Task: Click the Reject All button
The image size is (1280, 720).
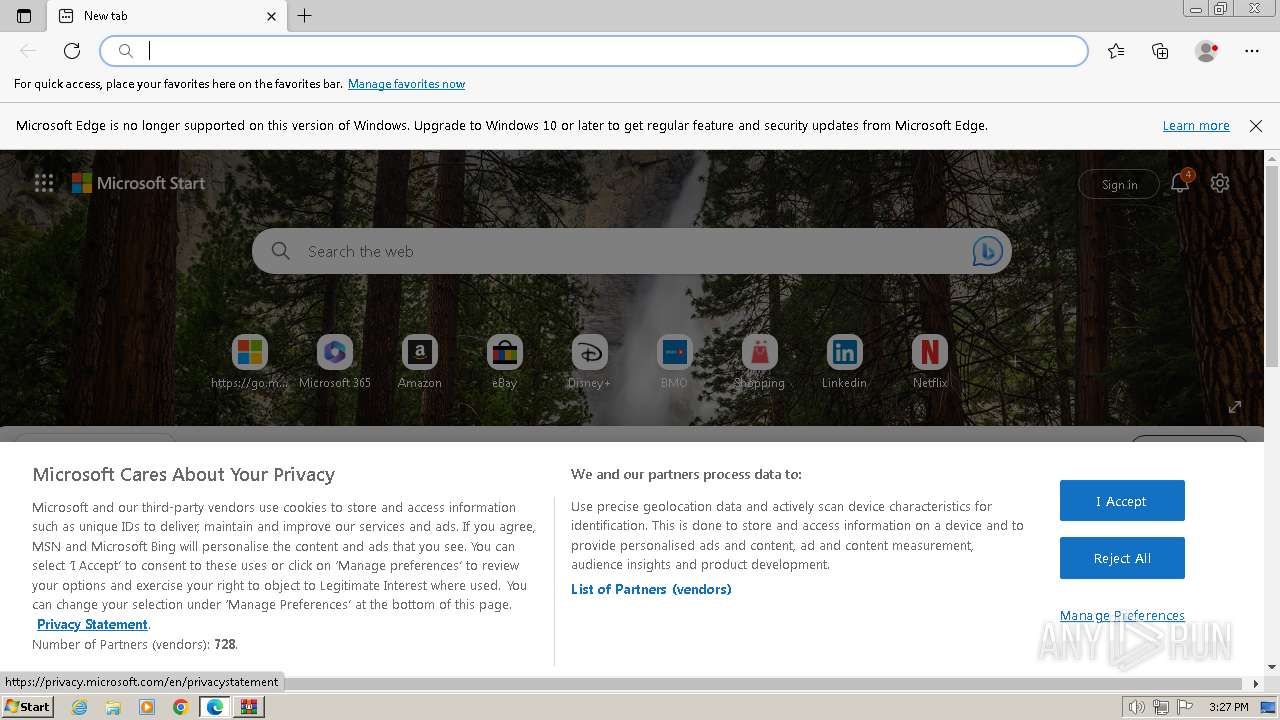Action: coord(1122,558)
